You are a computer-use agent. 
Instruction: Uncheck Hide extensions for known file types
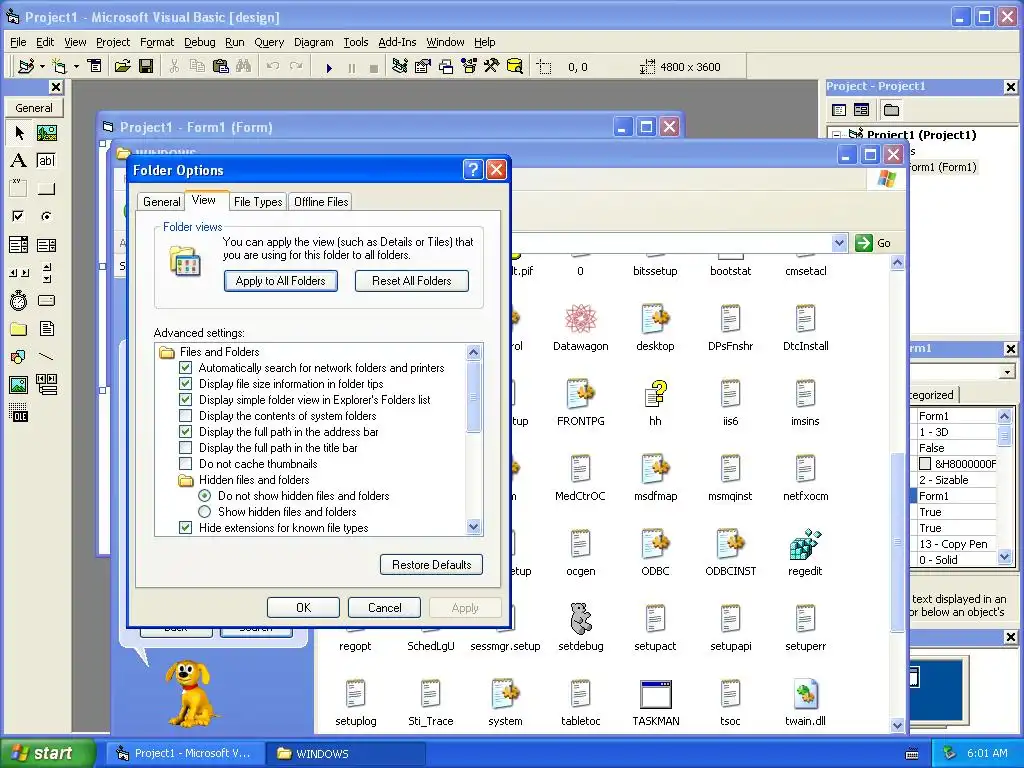(x=185, y=528)
